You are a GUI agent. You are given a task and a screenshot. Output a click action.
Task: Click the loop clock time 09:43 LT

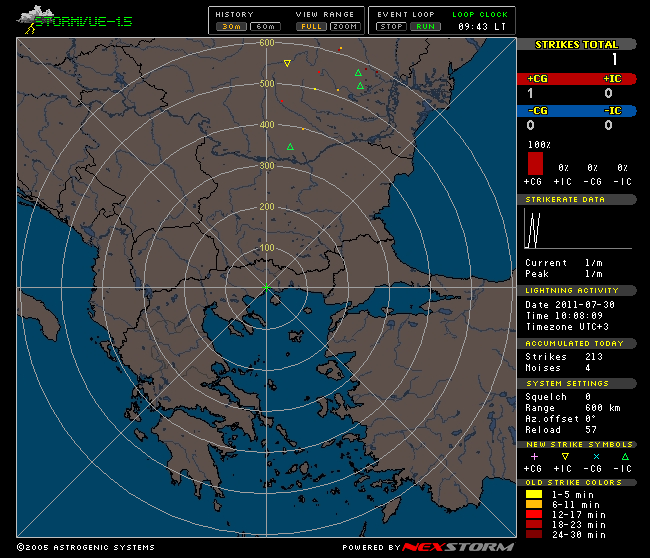(482, 27)
